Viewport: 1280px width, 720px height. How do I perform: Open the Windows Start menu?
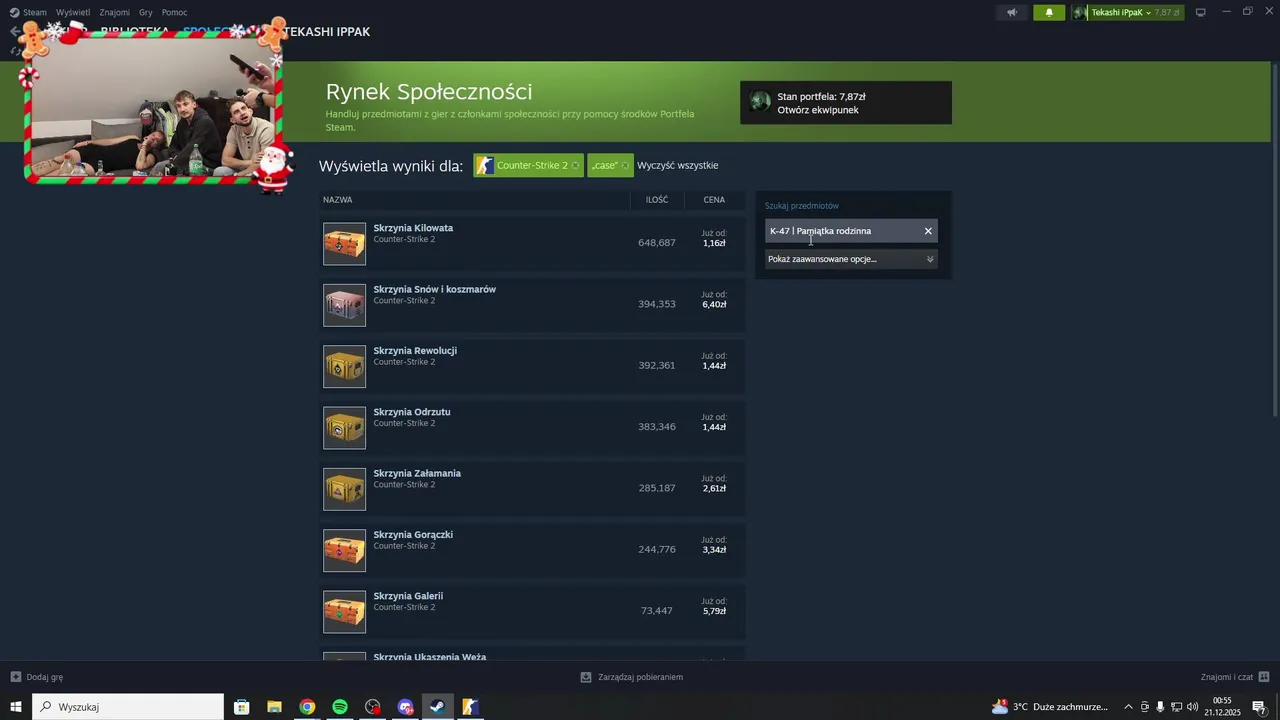point(16,707)
